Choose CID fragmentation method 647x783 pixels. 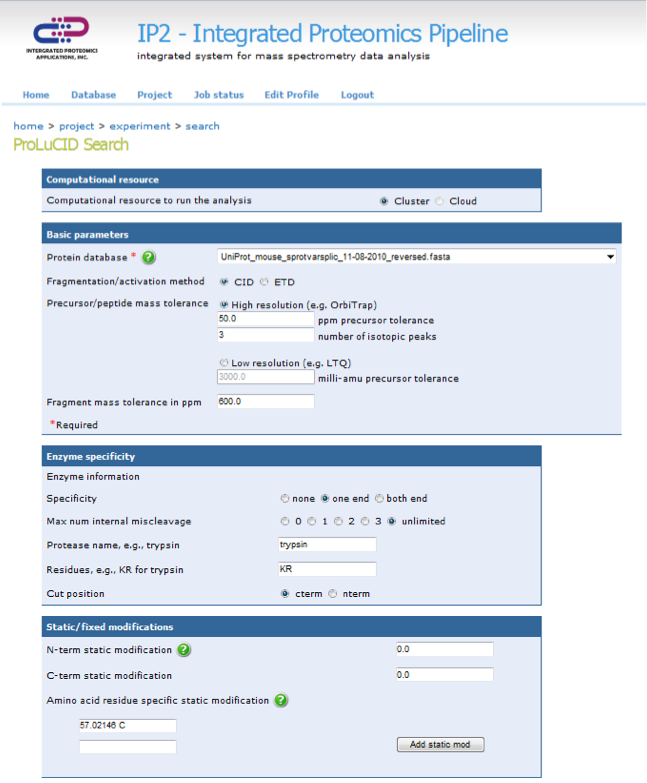pos(224,282)
